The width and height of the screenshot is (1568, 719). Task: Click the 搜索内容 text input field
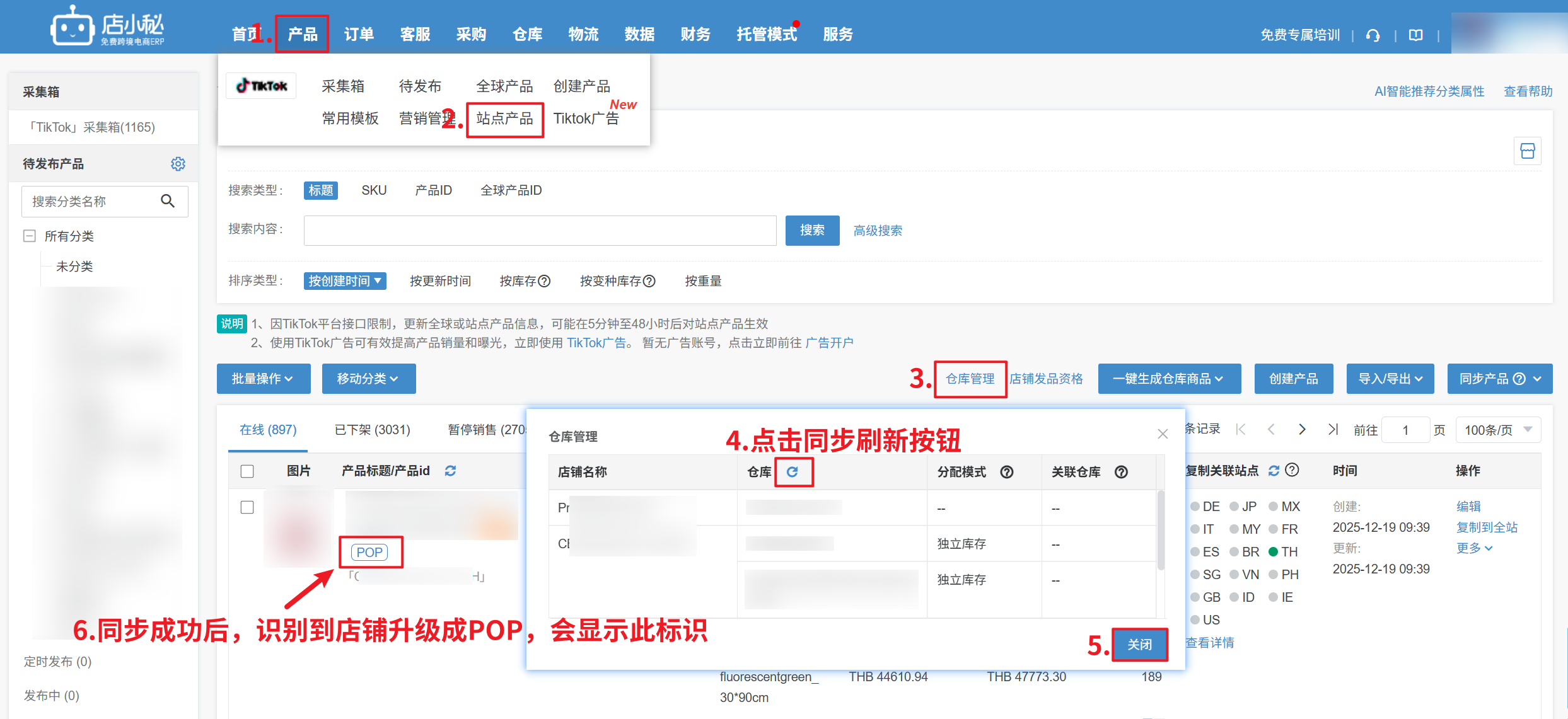pyautogui.click(x=540, y=231)
